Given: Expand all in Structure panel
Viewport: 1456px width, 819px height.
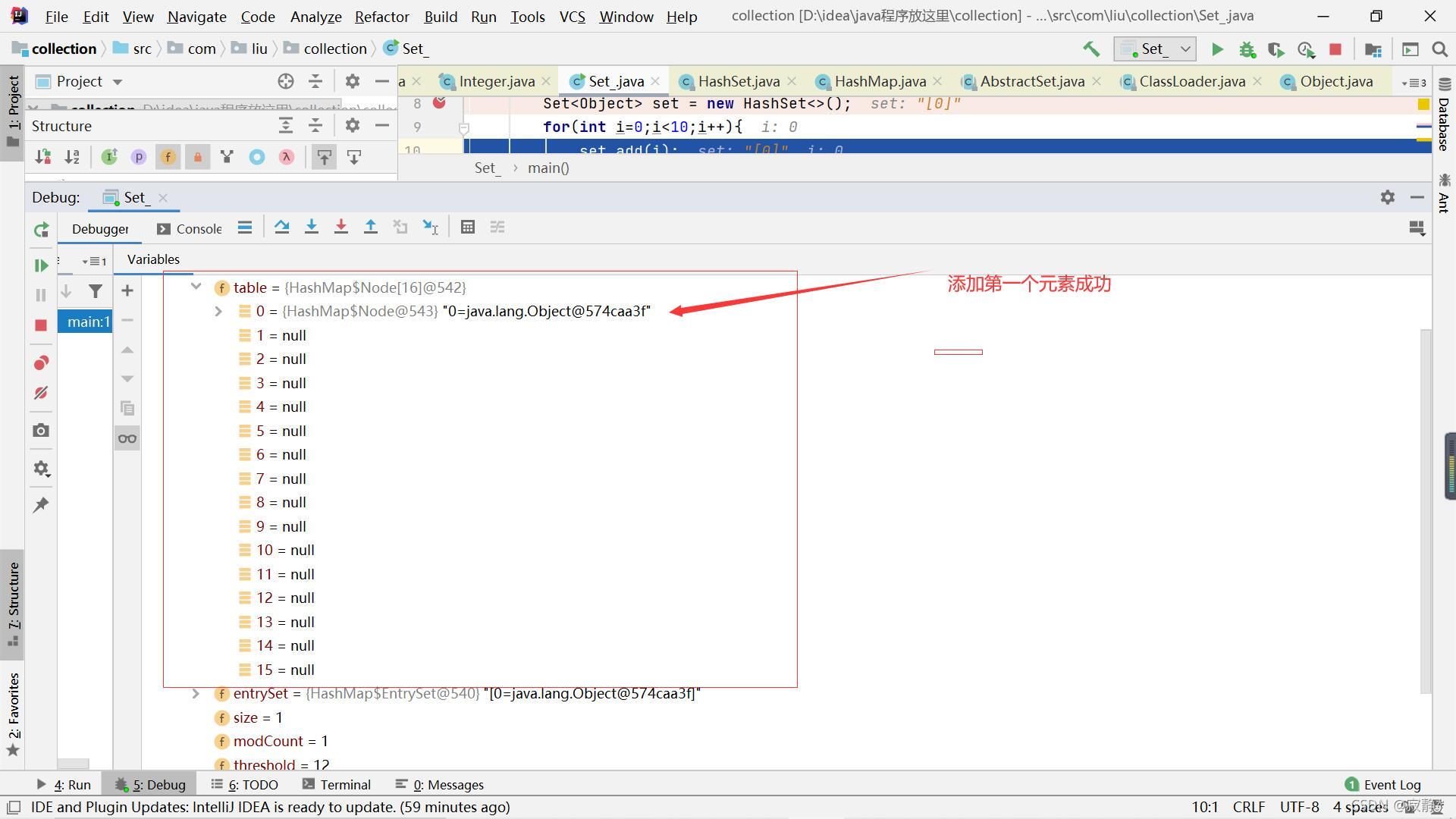Looking at the screenshot, I should coord(286,125).
